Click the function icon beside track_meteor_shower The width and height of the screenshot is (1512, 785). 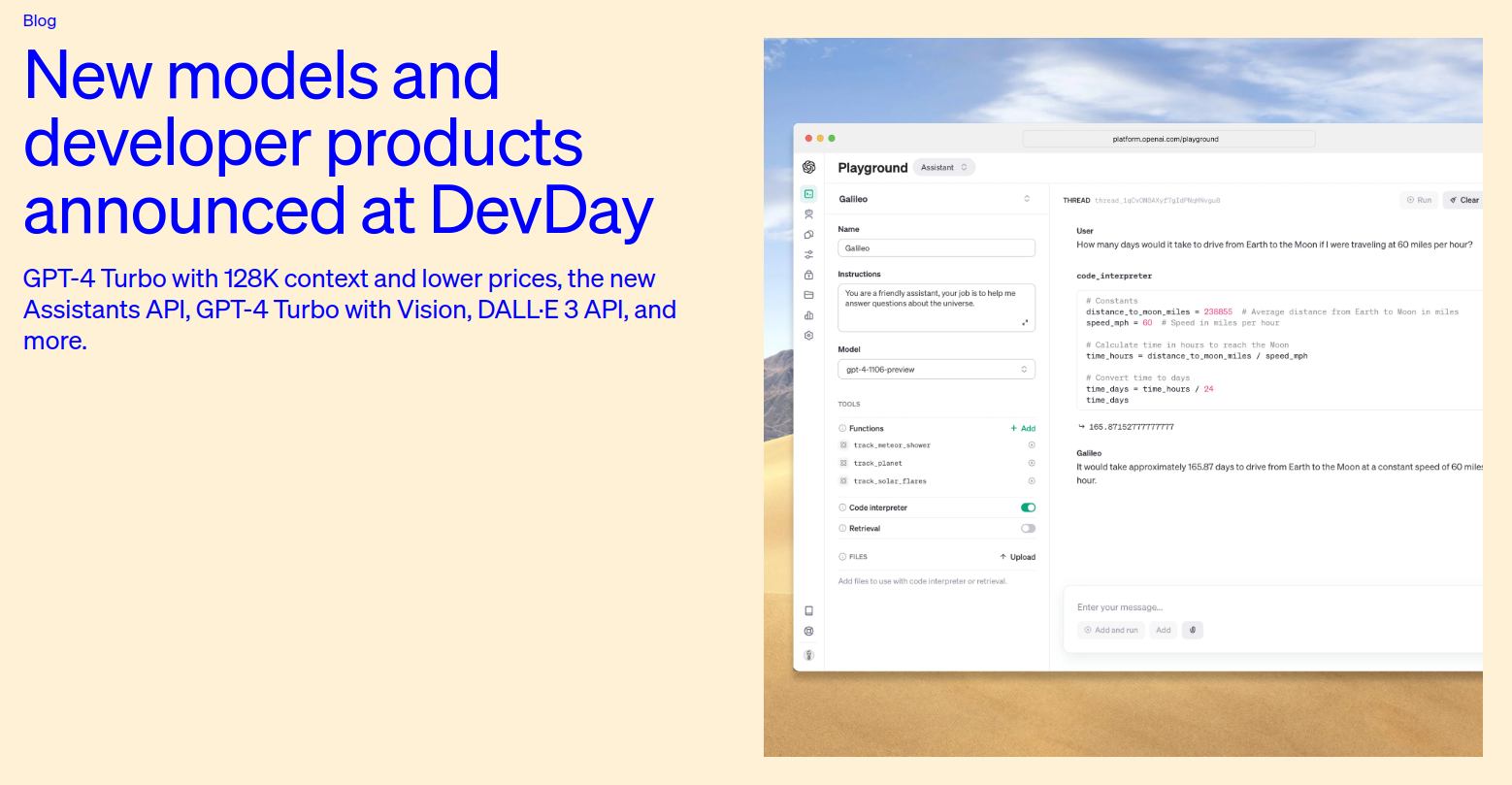pyautogui.click(x=843, y=445)
